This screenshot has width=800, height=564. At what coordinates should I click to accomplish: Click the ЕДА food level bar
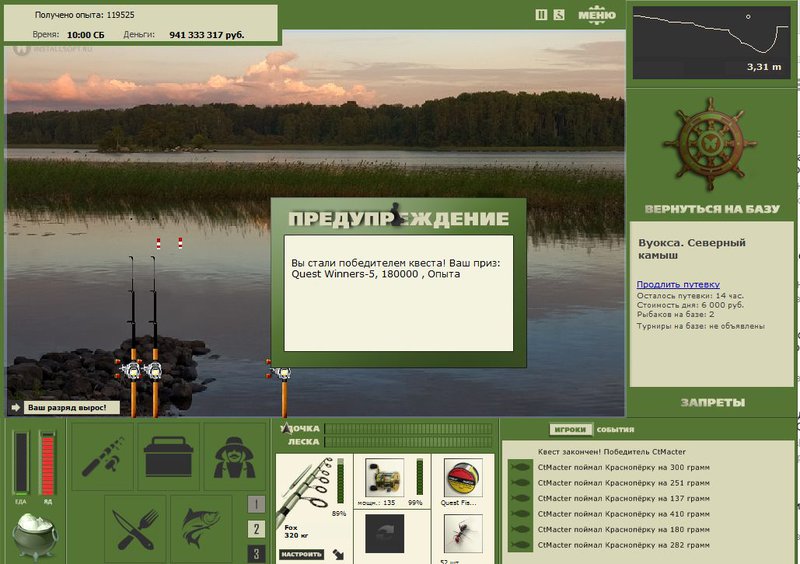(x=21, y=464)
